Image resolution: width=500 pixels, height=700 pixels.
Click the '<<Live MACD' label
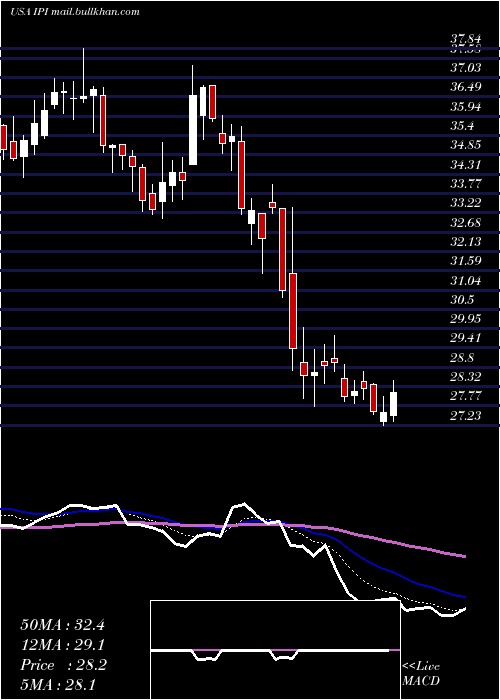(x=421, y=674)
